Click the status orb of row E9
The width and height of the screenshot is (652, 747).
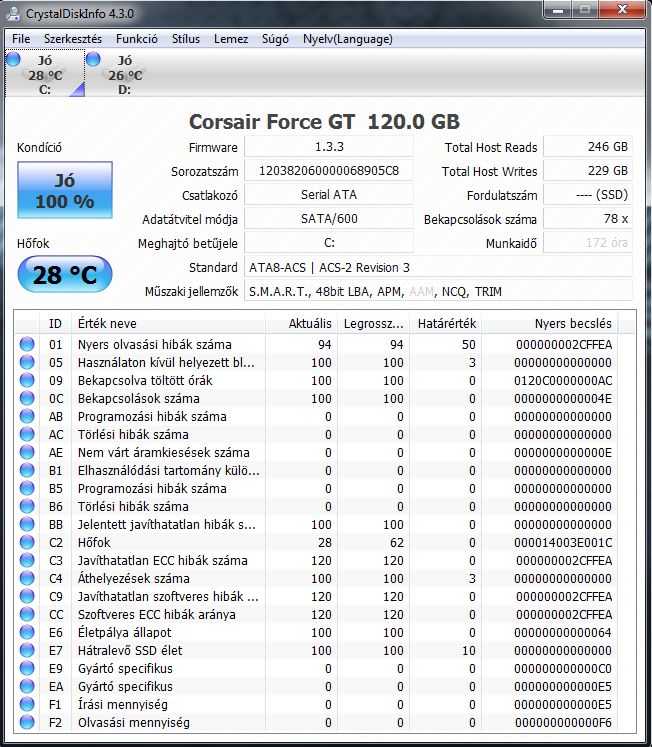(x=27, y=668)
